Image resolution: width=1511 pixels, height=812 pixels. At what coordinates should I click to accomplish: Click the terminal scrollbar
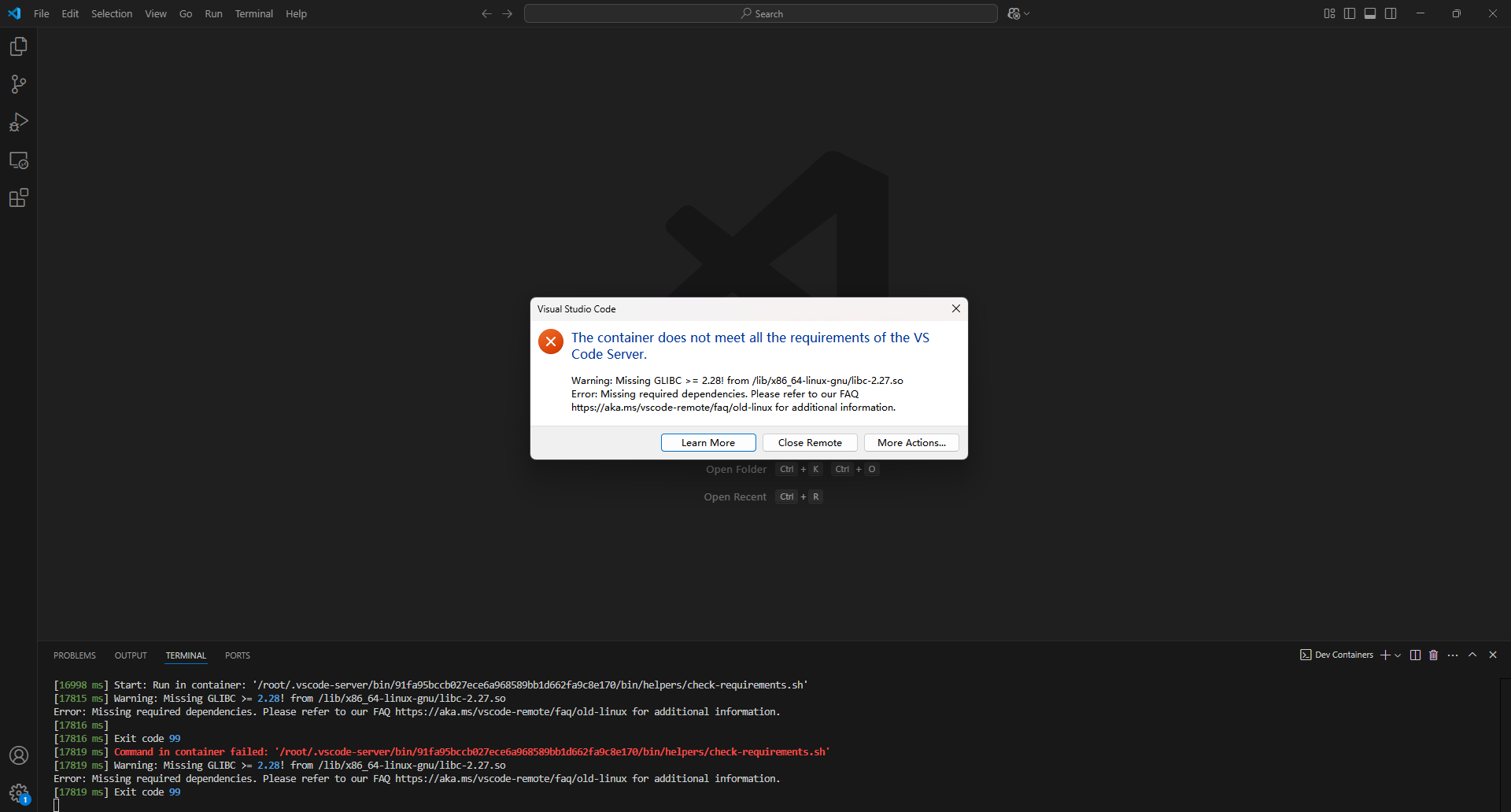click(x=1505, y=744)
